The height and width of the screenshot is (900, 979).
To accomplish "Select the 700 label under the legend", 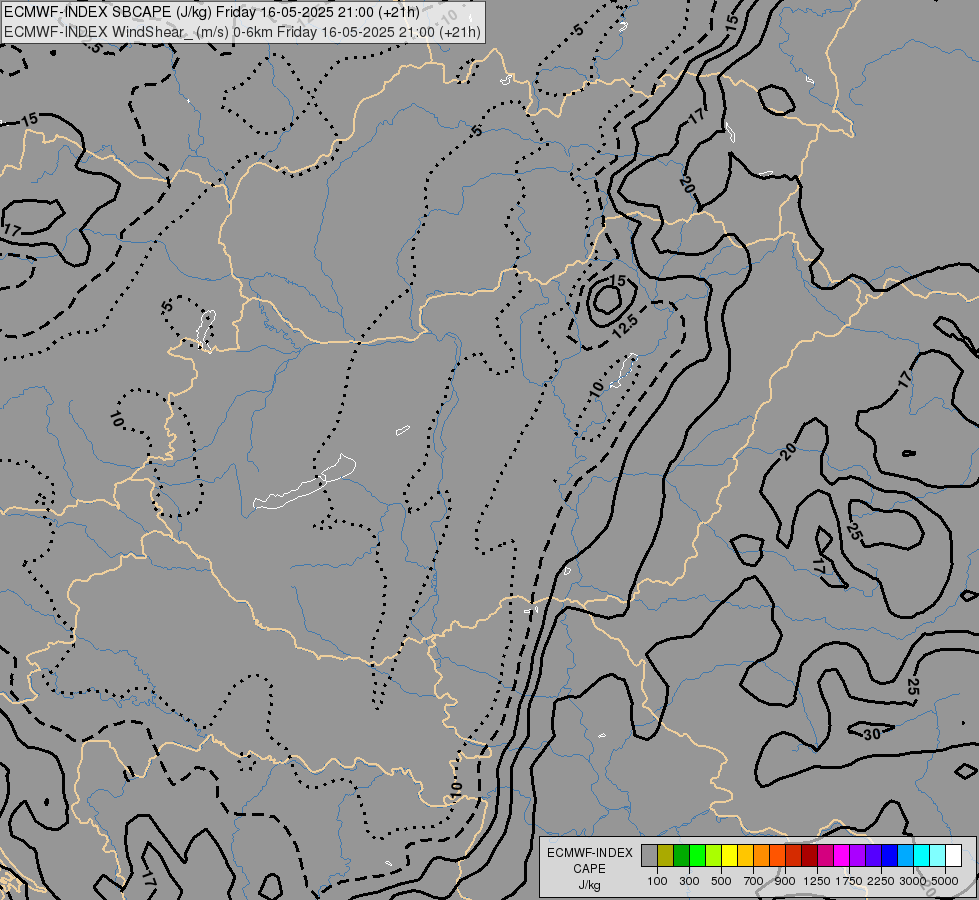I will [x=754, y=881].
